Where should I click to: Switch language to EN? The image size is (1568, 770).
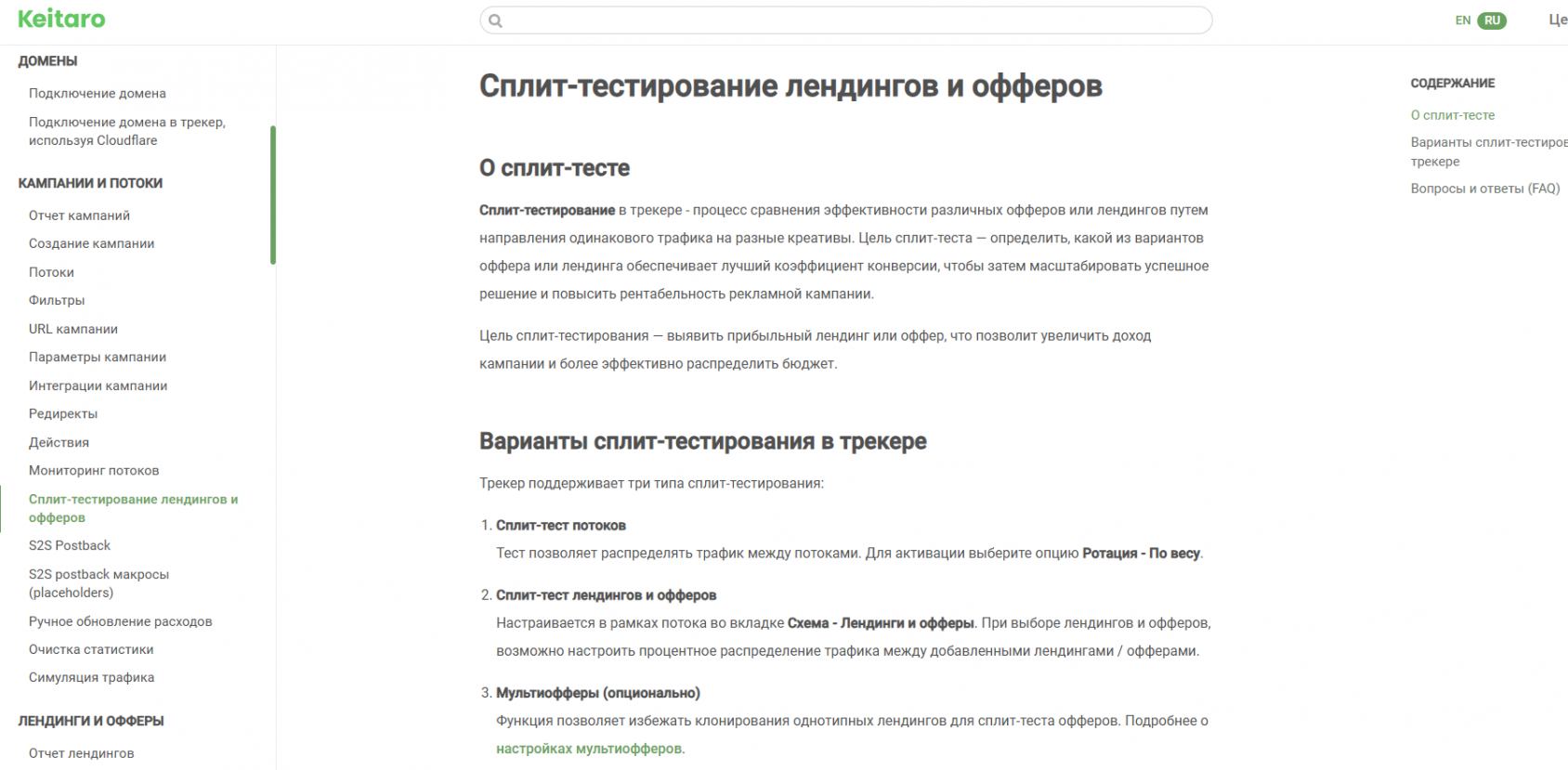point(1462,20)
